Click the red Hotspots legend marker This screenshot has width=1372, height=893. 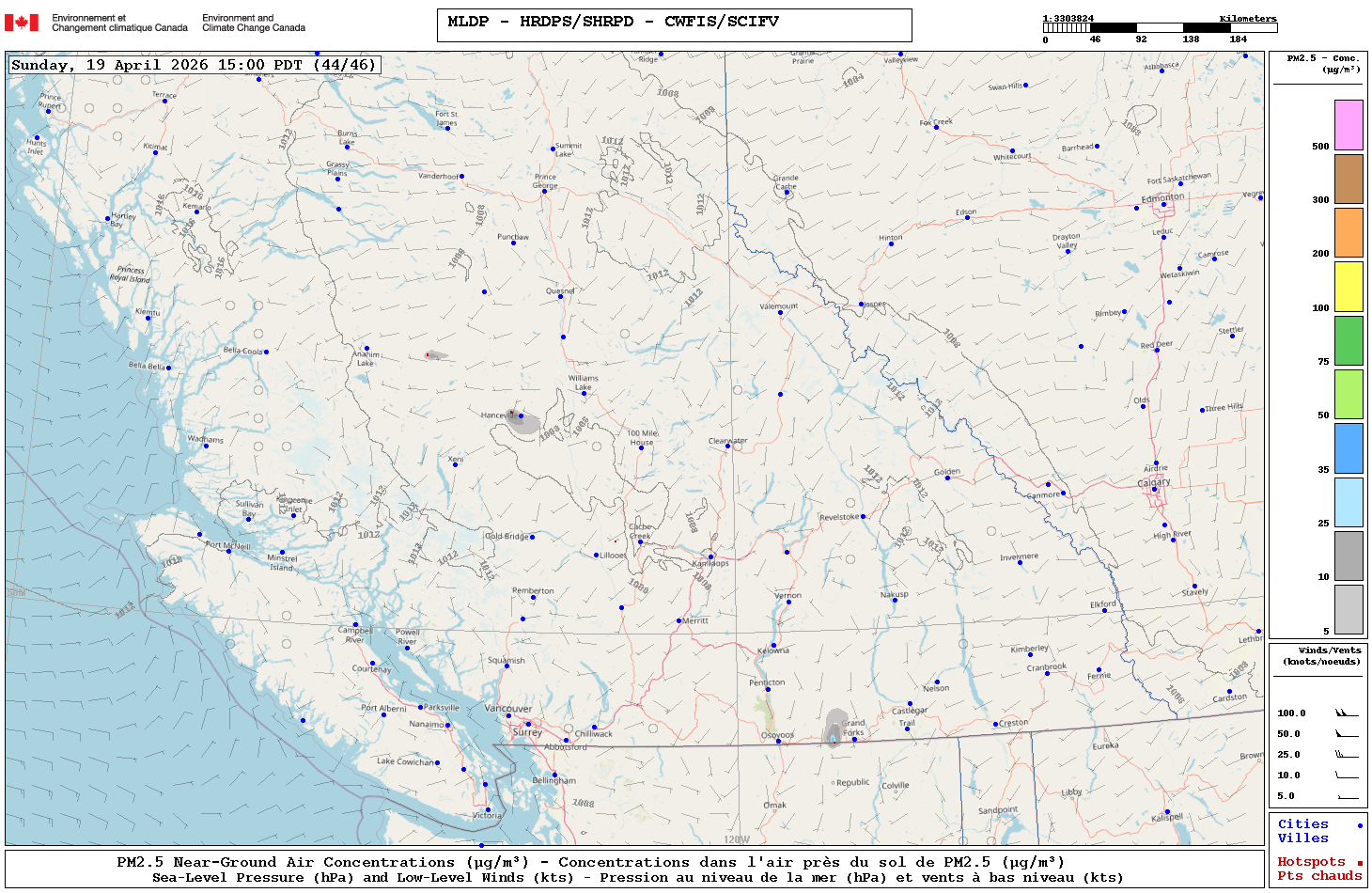pyautogui.click(x=1360, y=863)
